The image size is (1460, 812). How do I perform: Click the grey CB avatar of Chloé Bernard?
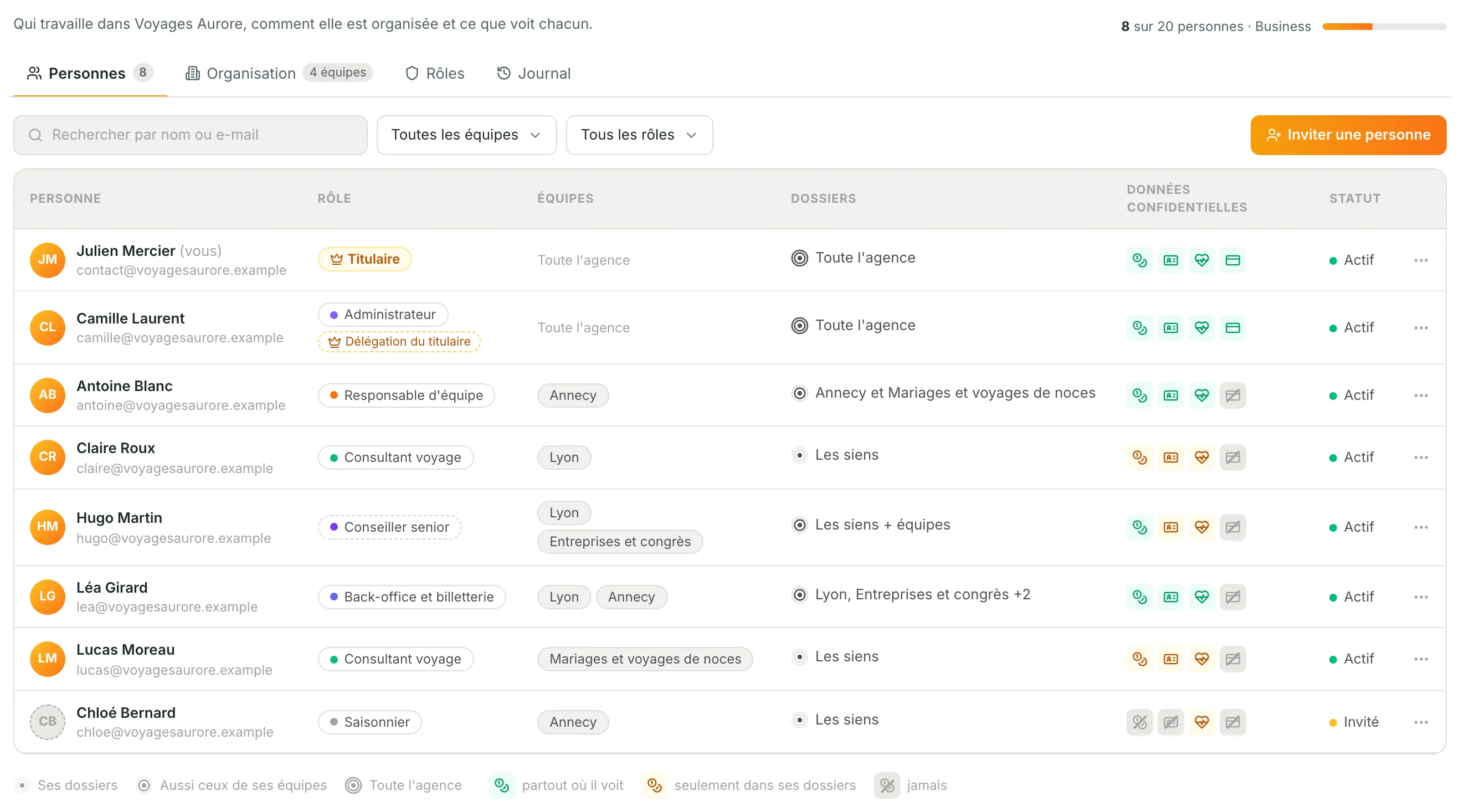coord(47,722)
